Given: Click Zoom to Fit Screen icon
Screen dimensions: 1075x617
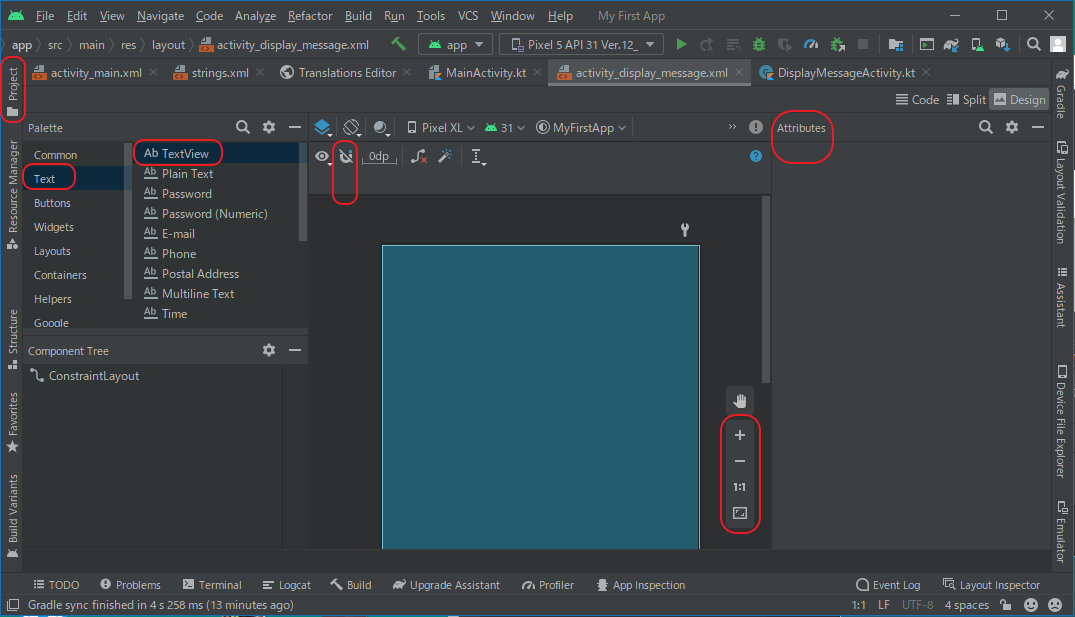Looking at the screenshot, I should 740,513.
